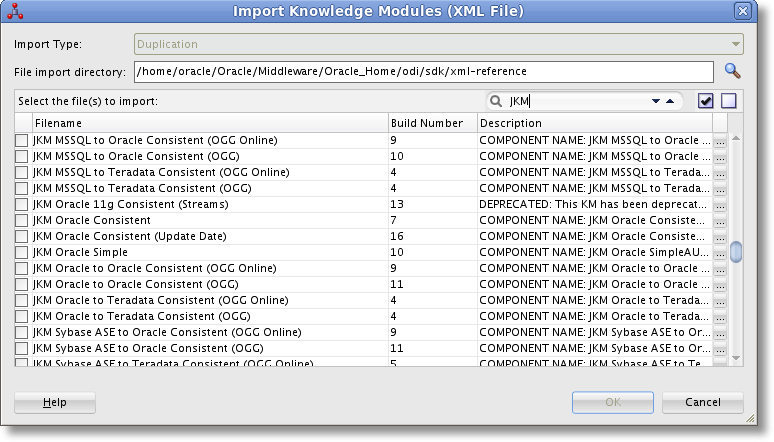Click the scrollbar down arrow

click(736, 358)
